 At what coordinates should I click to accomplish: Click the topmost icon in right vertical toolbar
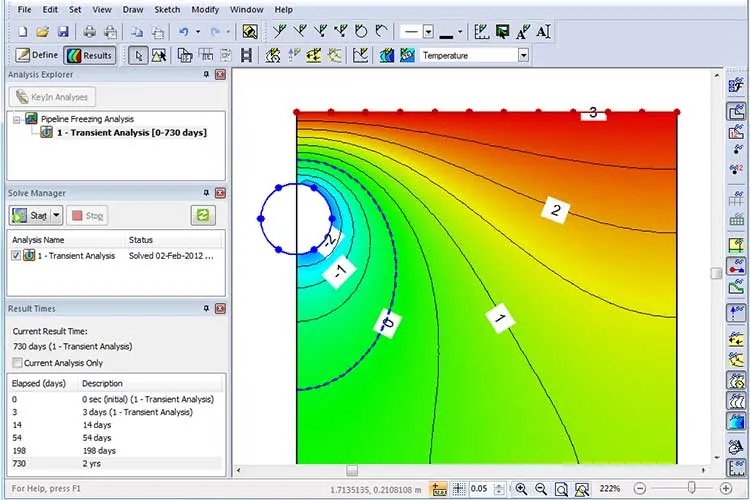(x=736, y=86)
